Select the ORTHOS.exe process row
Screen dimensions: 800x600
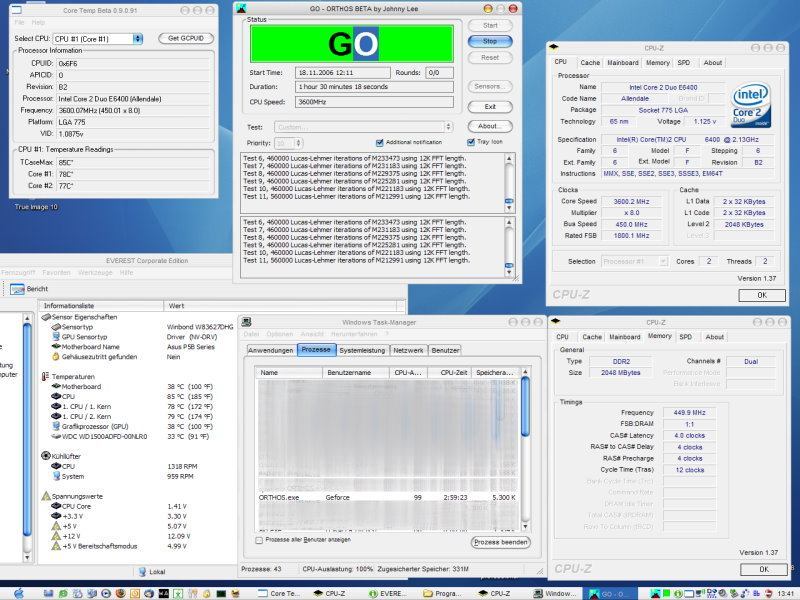point(388,497)
